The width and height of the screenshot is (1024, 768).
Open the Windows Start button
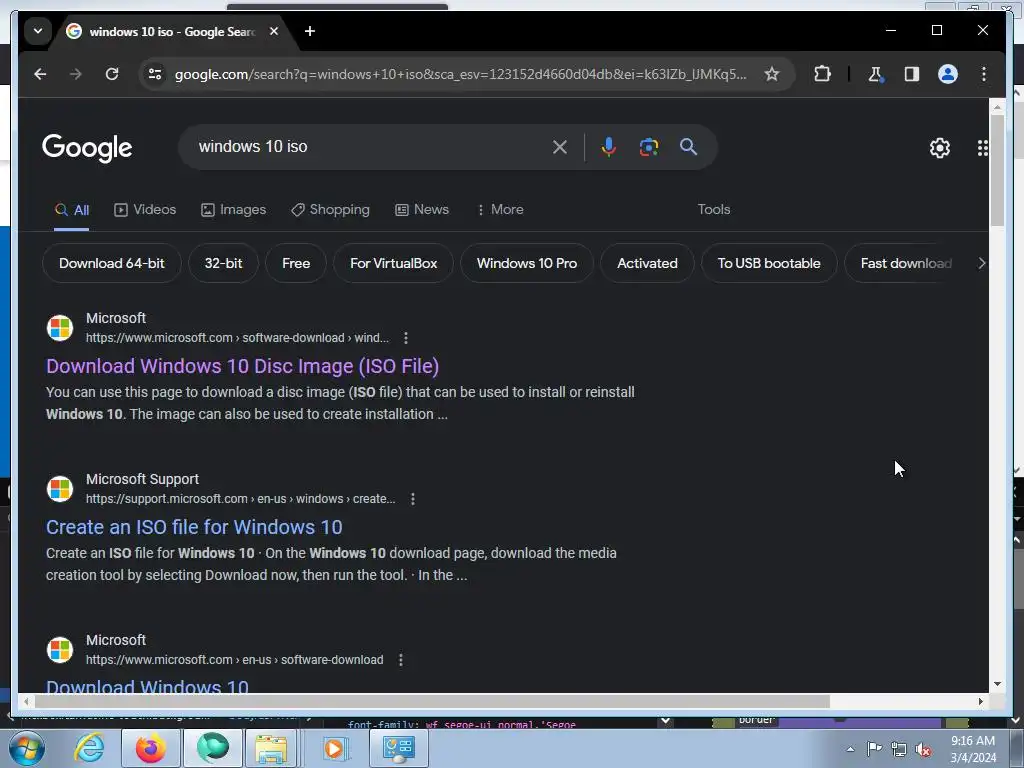[26, 748]
